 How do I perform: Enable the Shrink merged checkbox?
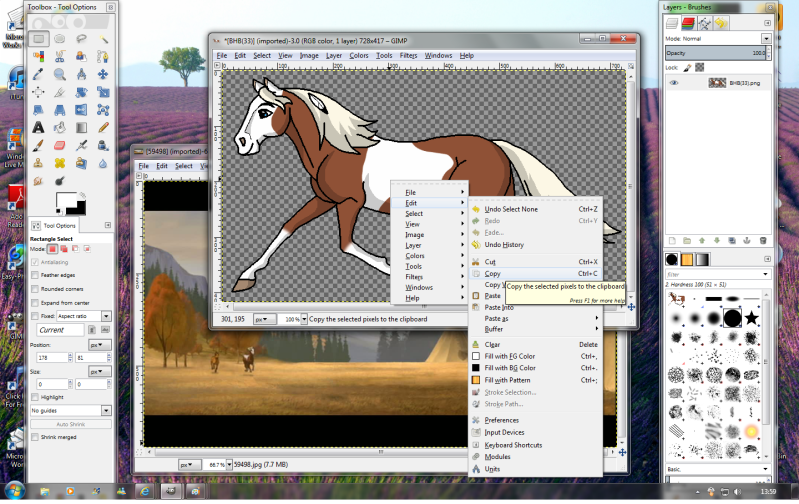point(35,437)
